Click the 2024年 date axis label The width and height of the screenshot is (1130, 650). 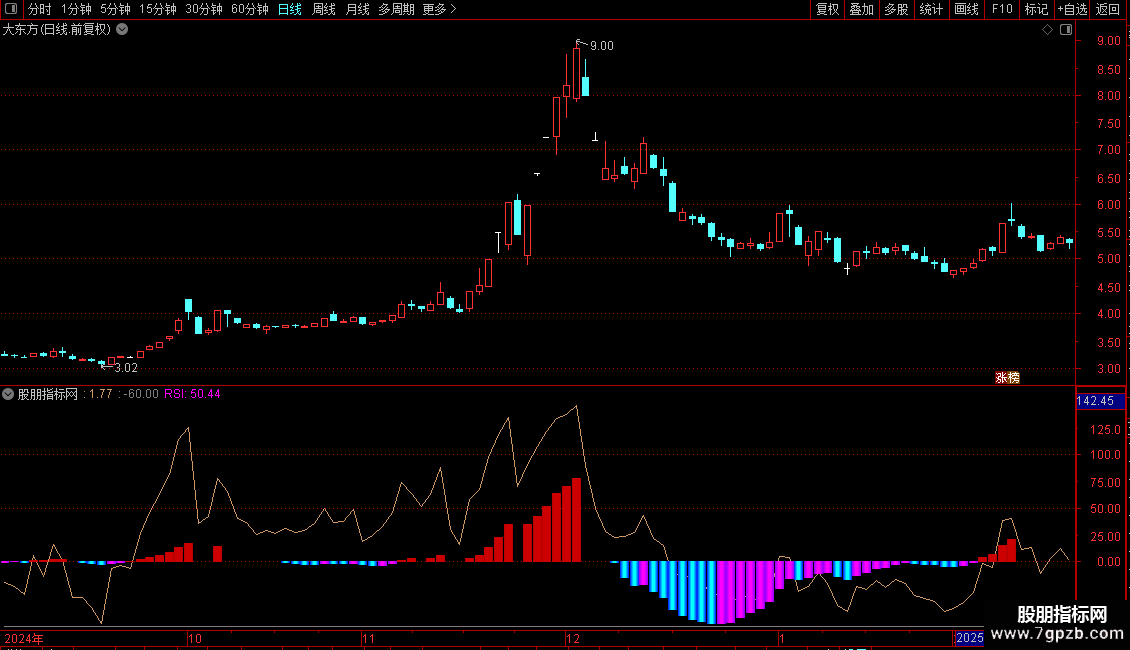click(24, 638)
